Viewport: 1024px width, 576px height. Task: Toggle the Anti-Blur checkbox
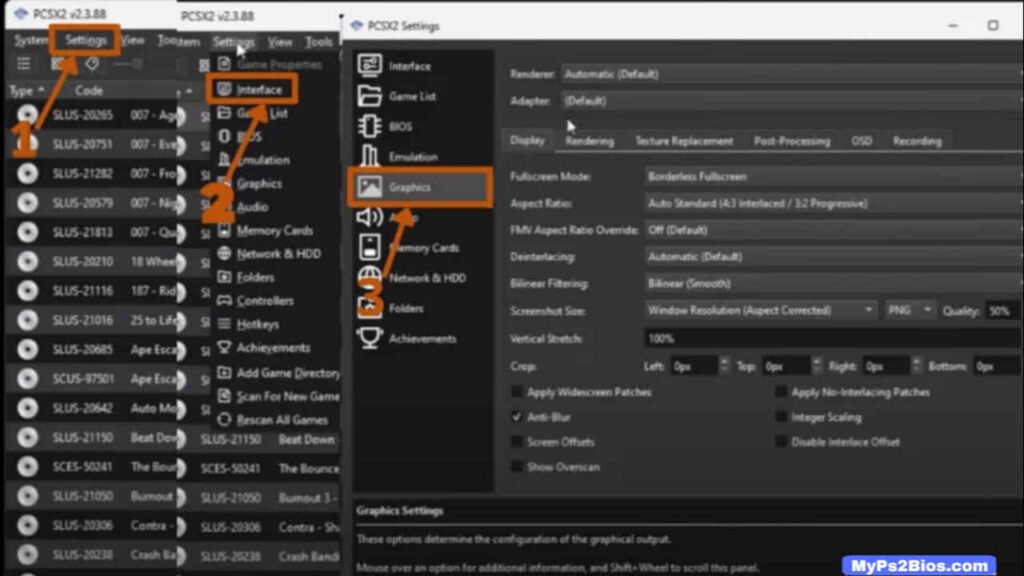[516, 417]
